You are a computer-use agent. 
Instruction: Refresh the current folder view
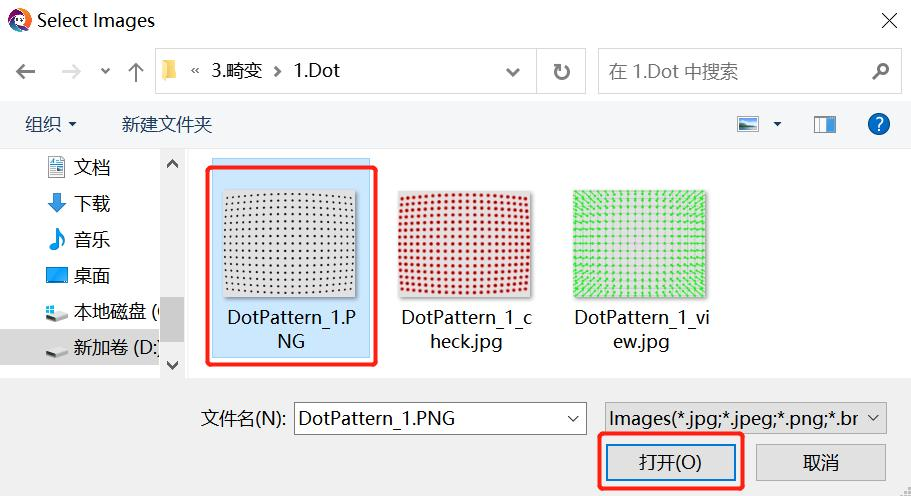[562, 72]
